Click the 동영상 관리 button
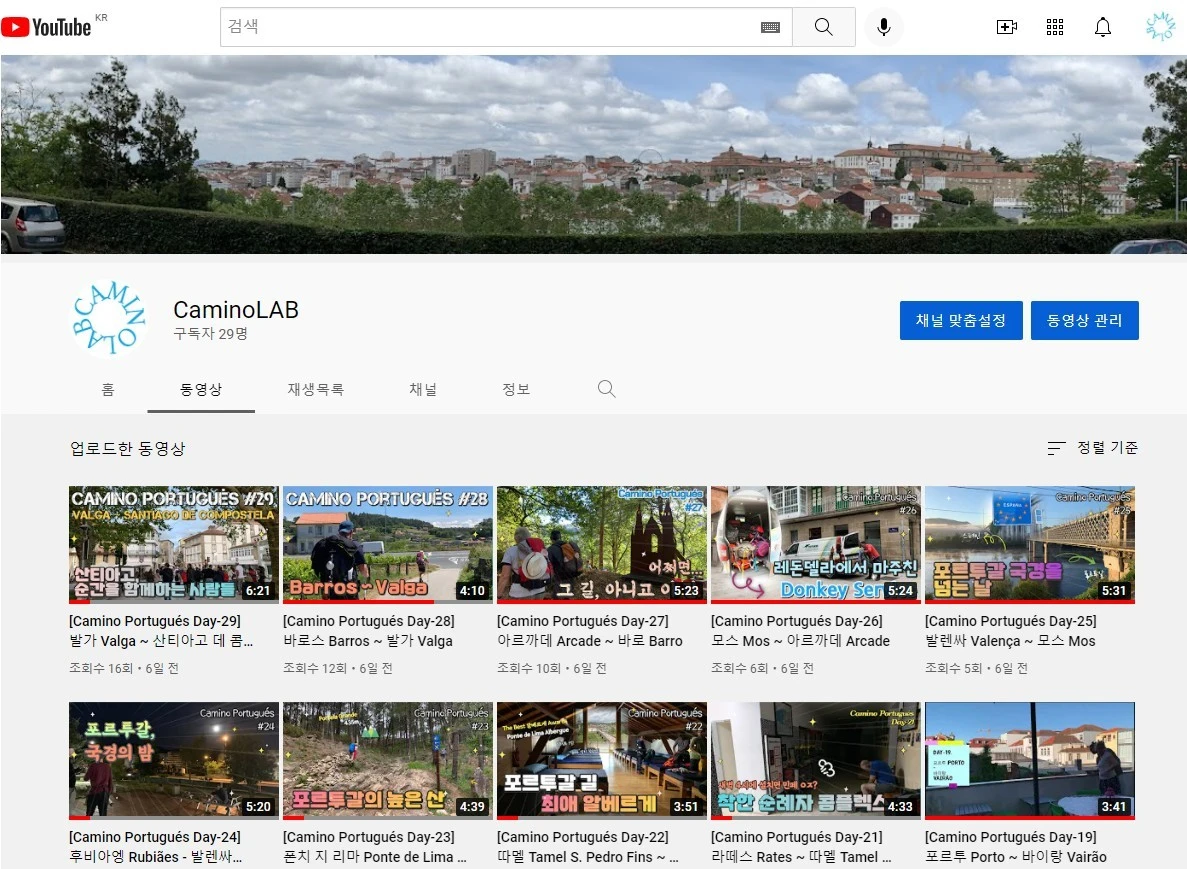Image resolution: width=1187 pixels, height=869 pixels. 1085,320
